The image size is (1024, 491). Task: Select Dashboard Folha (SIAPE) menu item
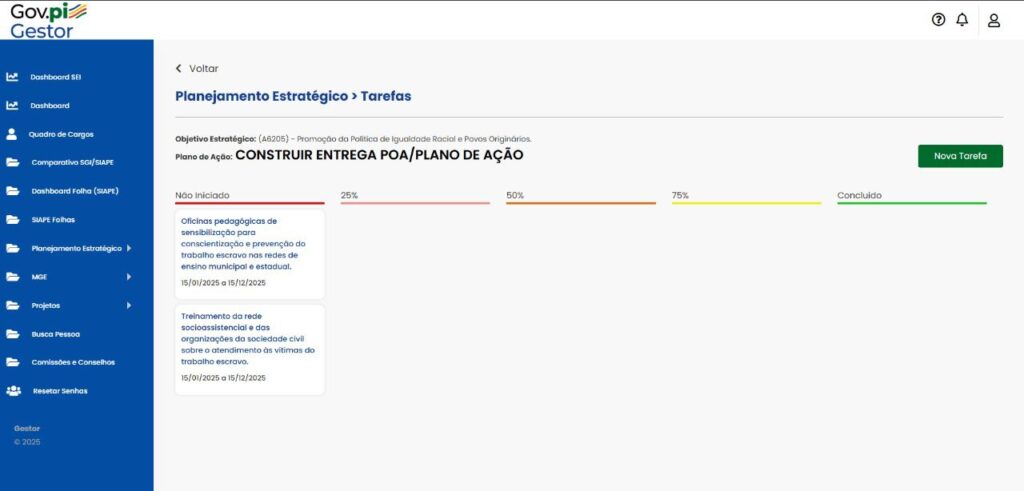75,191
